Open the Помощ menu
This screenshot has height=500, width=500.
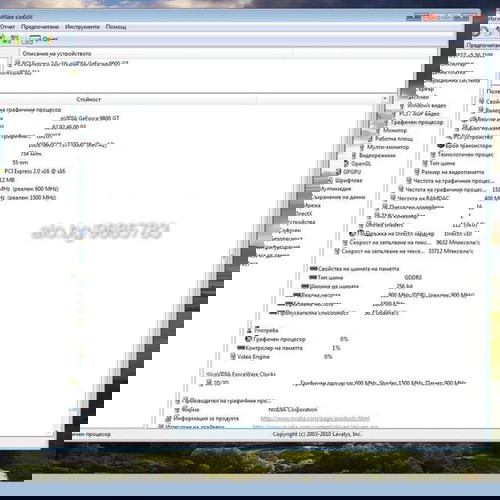[x=116, y=27]
